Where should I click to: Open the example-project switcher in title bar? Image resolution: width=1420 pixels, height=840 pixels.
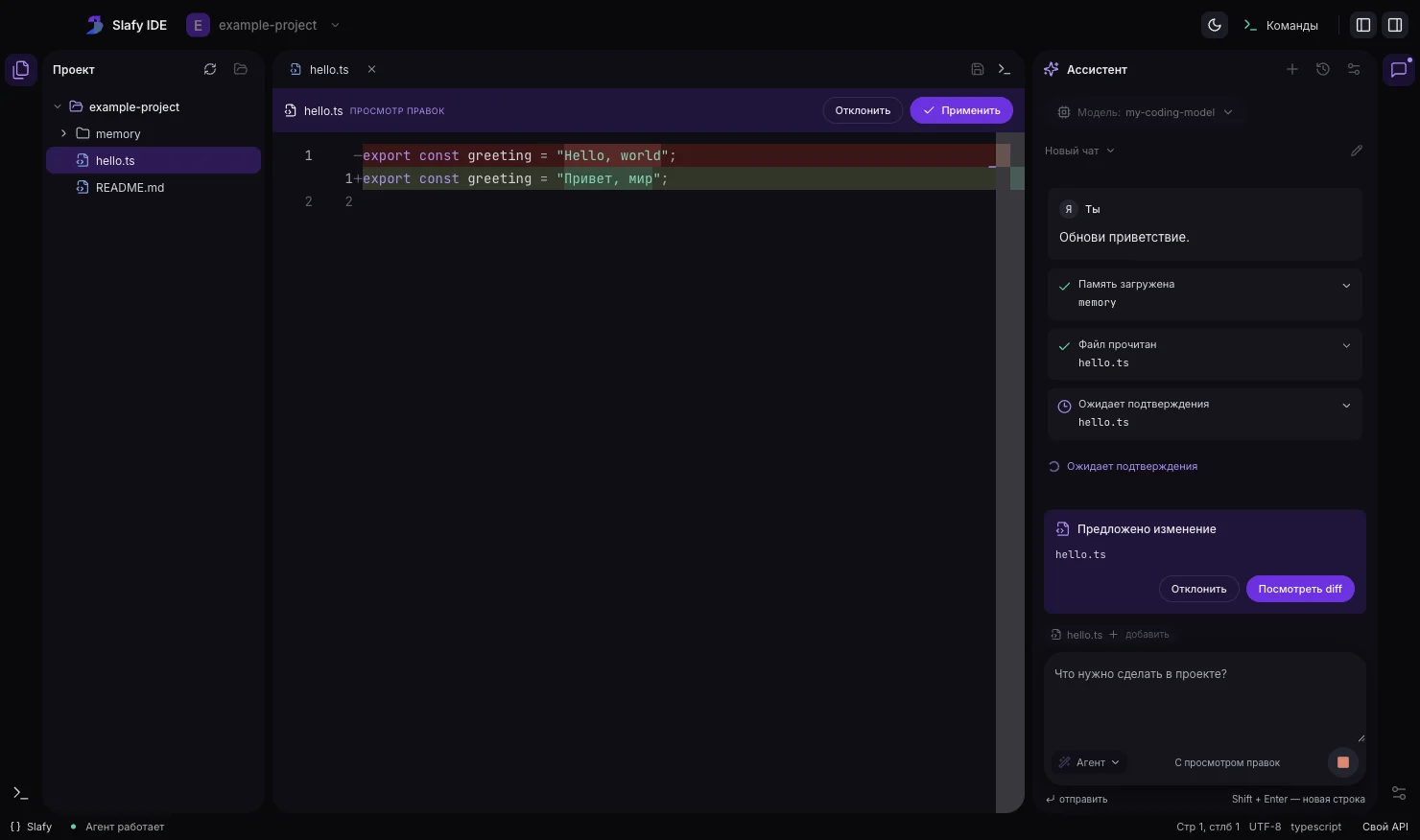(264, 25)
